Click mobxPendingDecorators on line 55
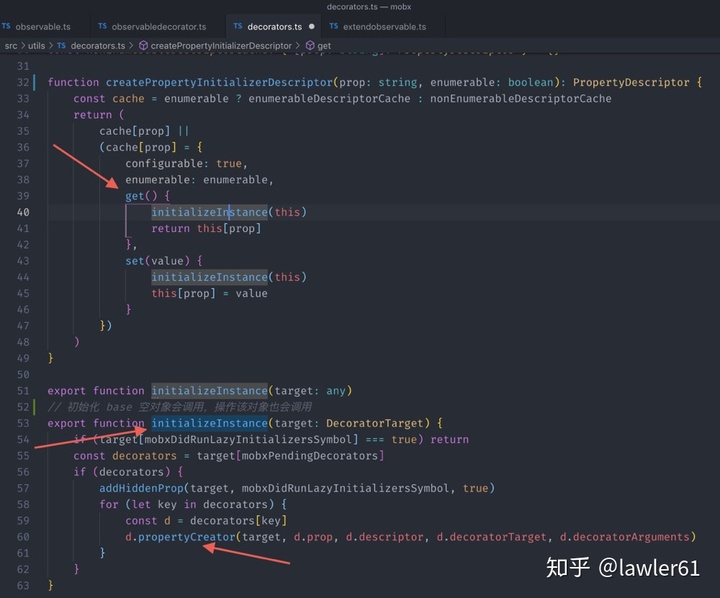The height and width of the screenshot is (598, 720). tap(310, 456)
